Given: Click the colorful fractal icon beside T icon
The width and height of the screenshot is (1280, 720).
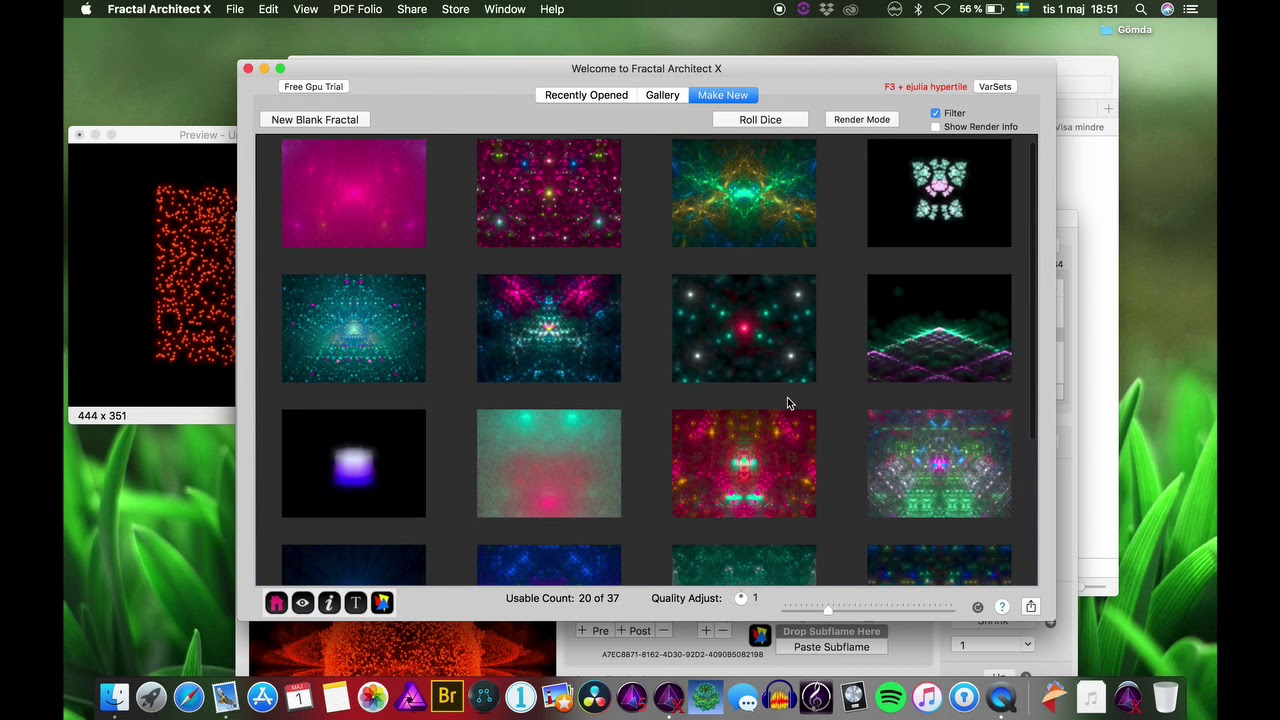Looking at the screenshot, I should click(x=381, y=603).
